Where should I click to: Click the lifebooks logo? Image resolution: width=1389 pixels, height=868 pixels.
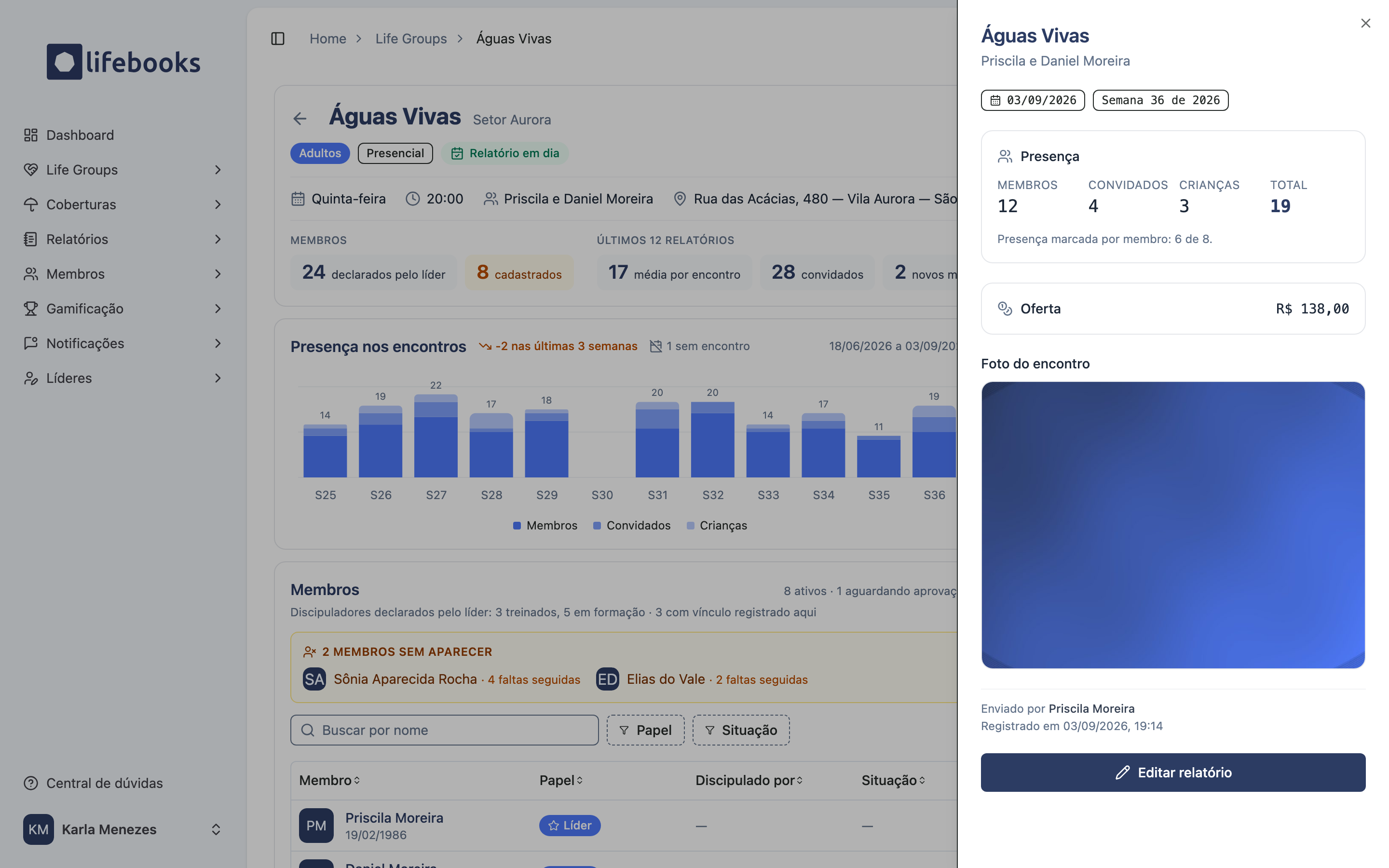123,61
